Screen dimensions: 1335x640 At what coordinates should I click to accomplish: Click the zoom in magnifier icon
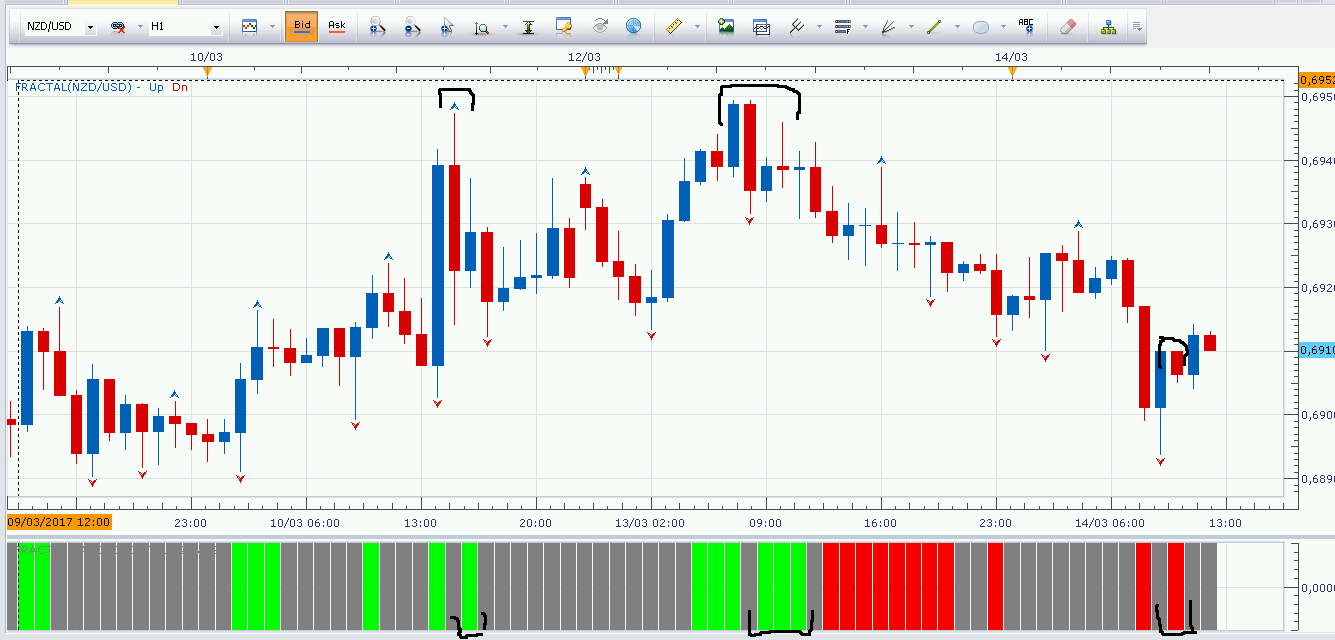(377, 27)
